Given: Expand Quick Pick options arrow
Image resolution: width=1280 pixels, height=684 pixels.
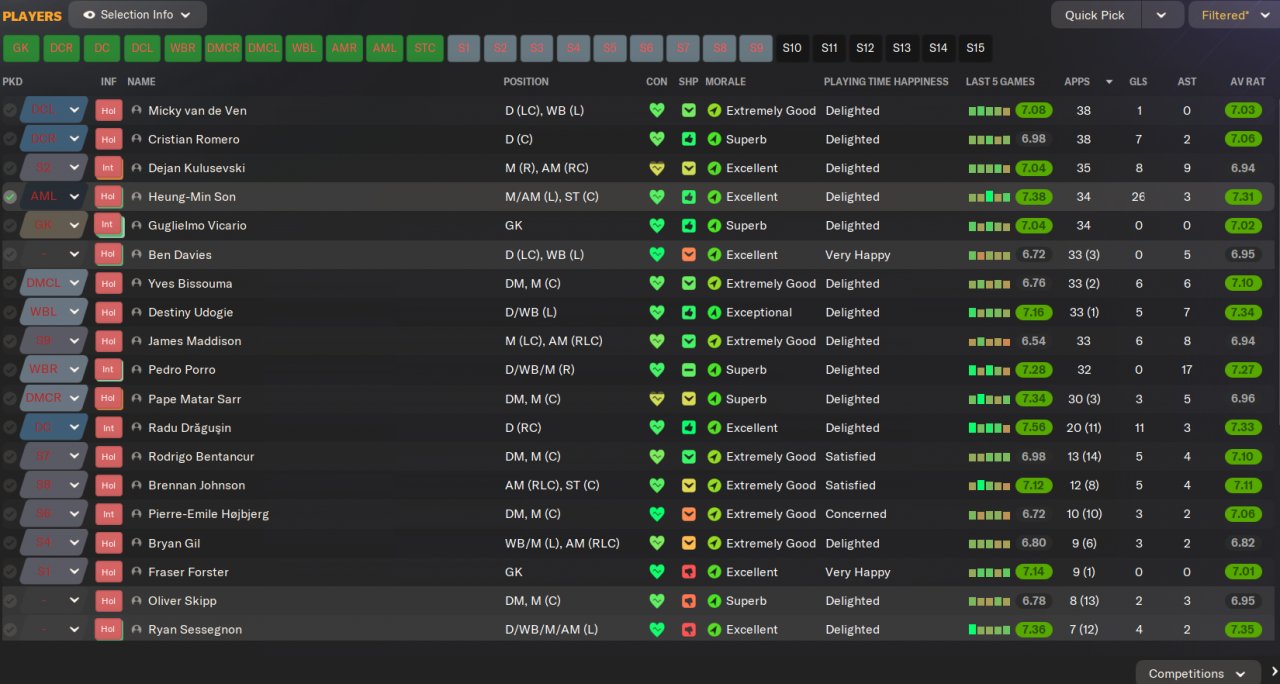Looking at the screenshot, I should 1161,15.
